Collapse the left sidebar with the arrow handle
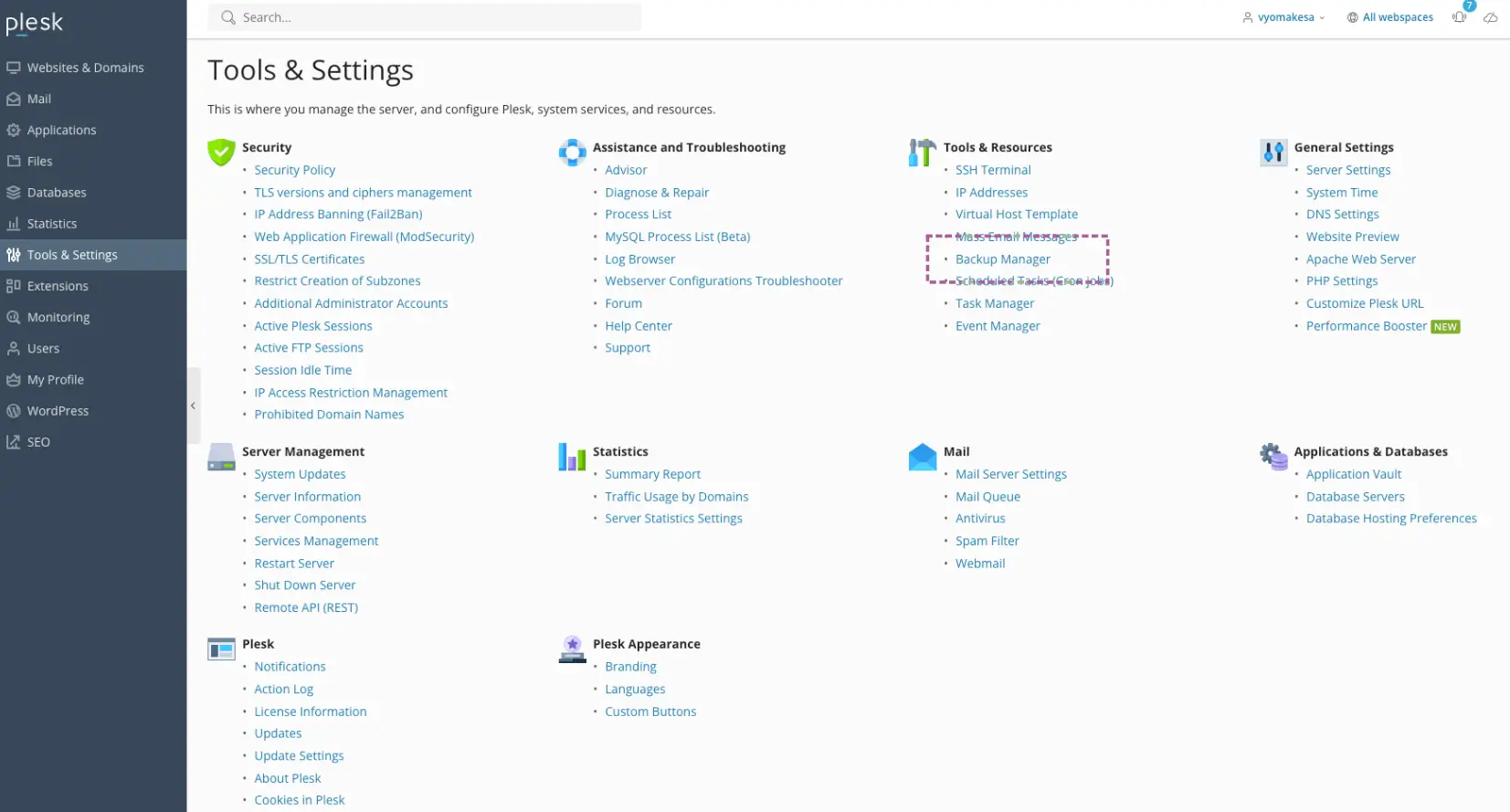The height and width of the screenshot is (812, 1510). coord(193,406)
